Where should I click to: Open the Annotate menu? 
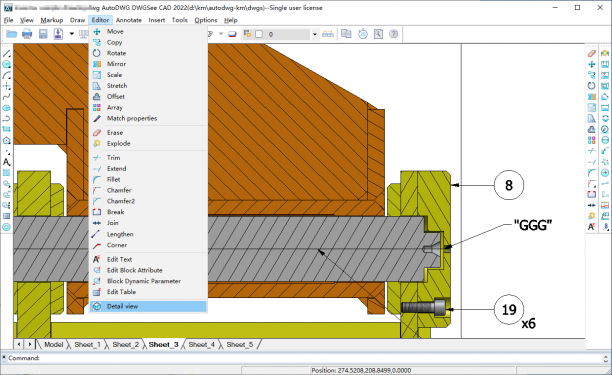[129, 20]
